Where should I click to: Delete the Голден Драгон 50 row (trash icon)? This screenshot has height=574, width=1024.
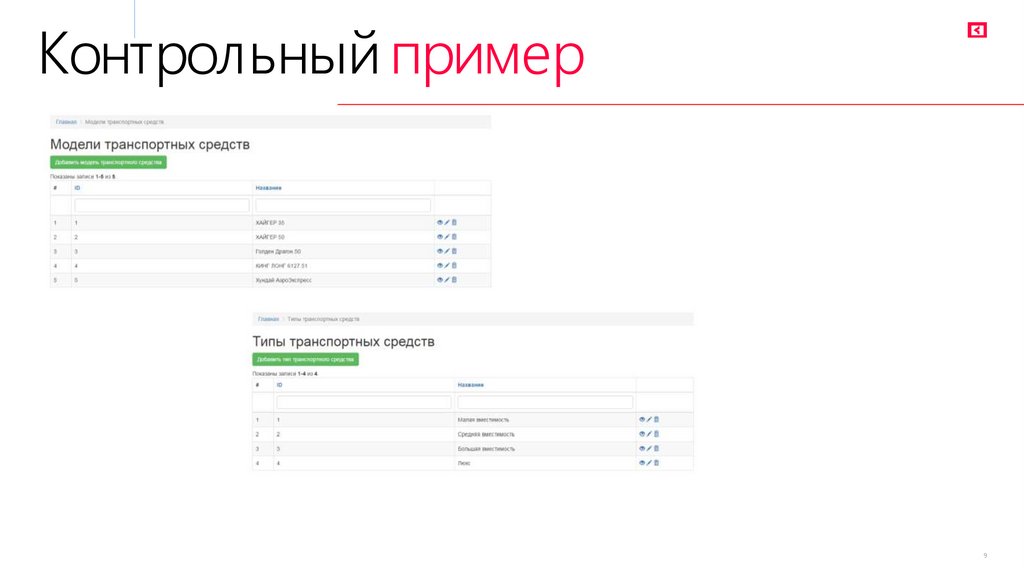click(455, 251)
